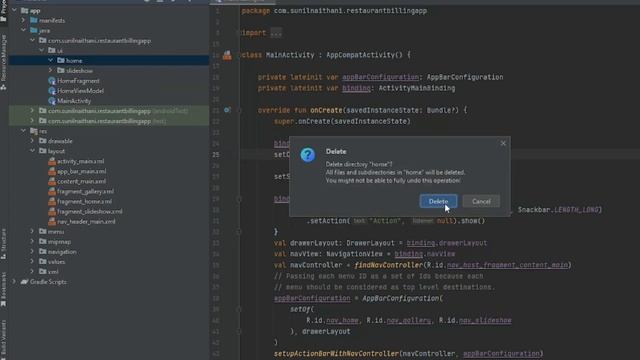Expand Gradle Scripts node
Screen dimensions: 640x360
(14, 282)
